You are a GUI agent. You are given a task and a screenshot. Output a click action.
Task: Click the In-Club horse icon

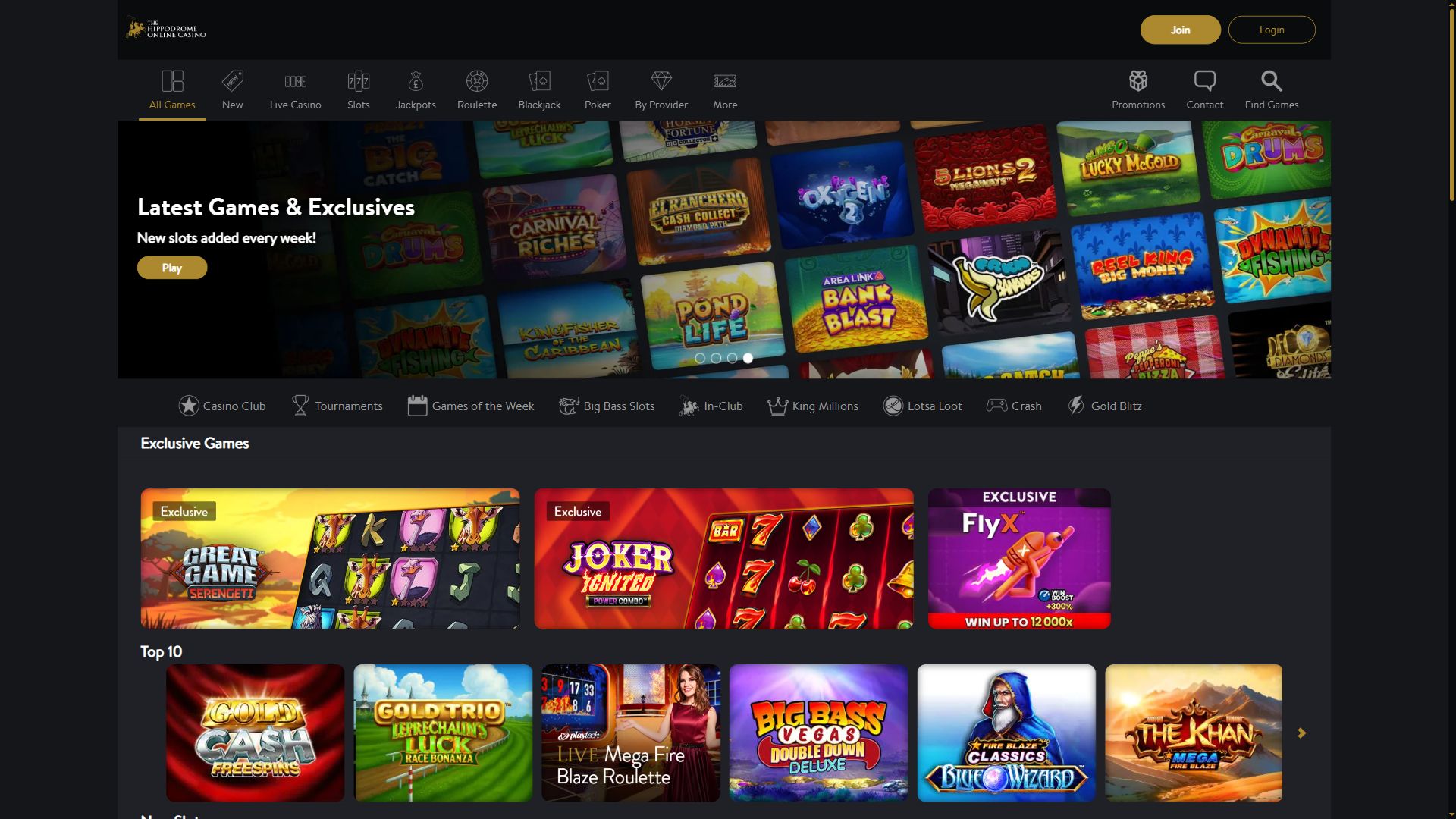689,406
